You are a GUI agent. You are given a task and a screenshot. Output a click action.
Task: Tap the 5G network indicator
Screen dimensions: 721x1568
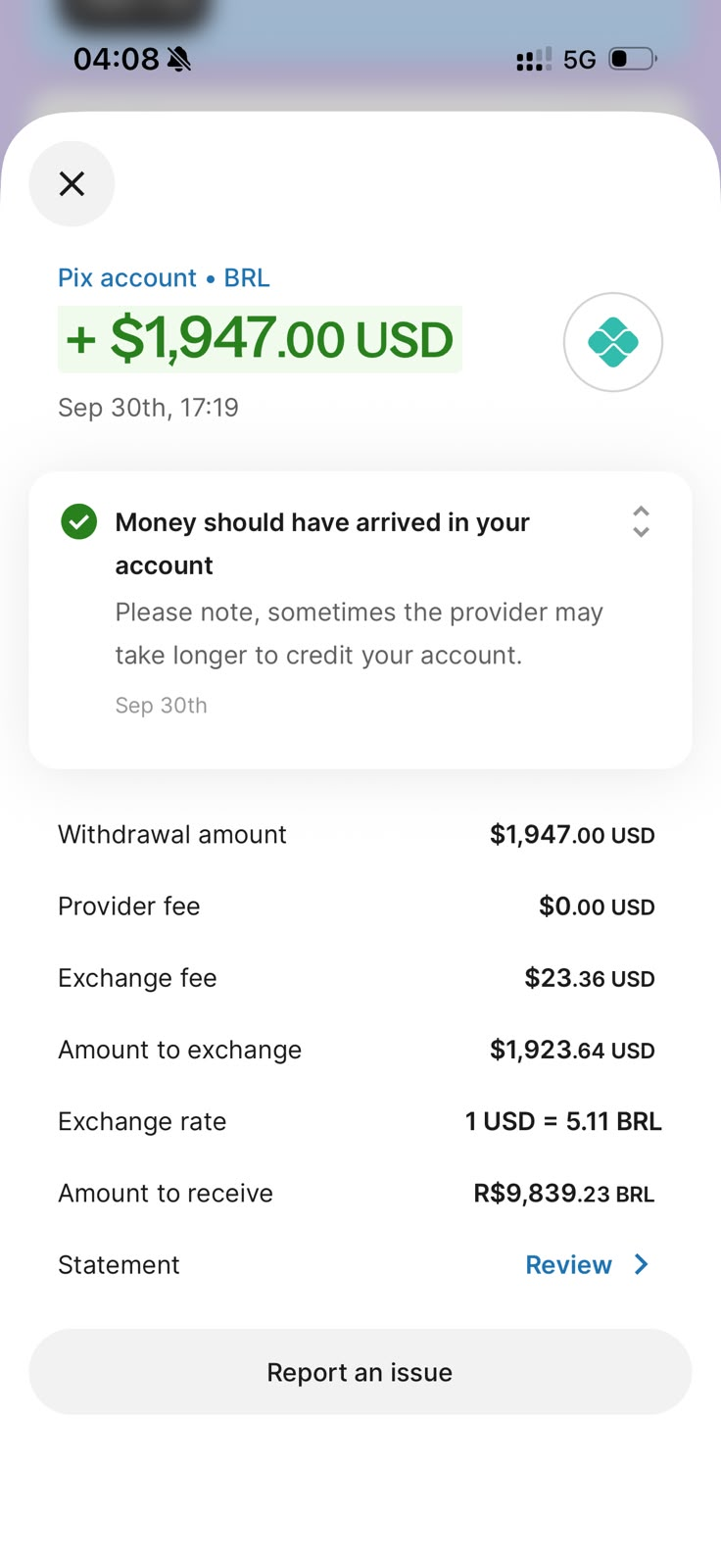pos(580,60)
